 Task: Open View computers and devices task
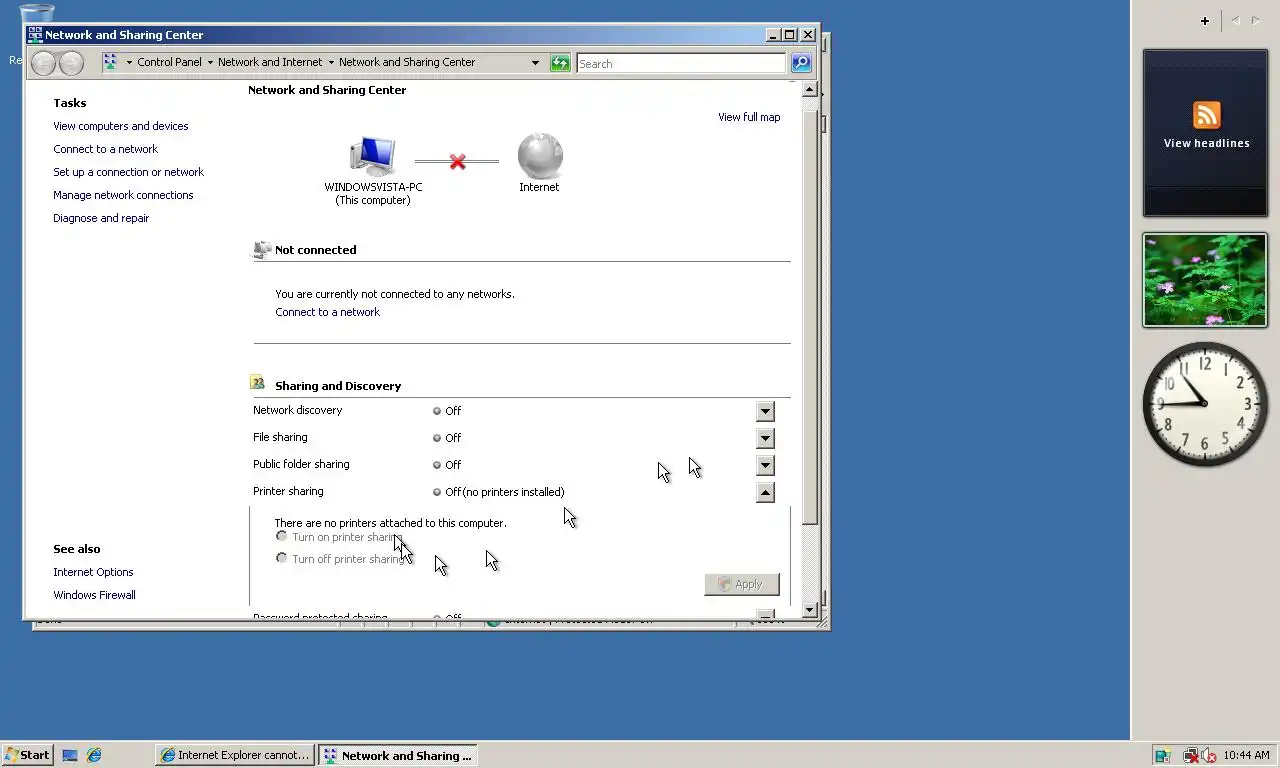click(x=120, y=126)
